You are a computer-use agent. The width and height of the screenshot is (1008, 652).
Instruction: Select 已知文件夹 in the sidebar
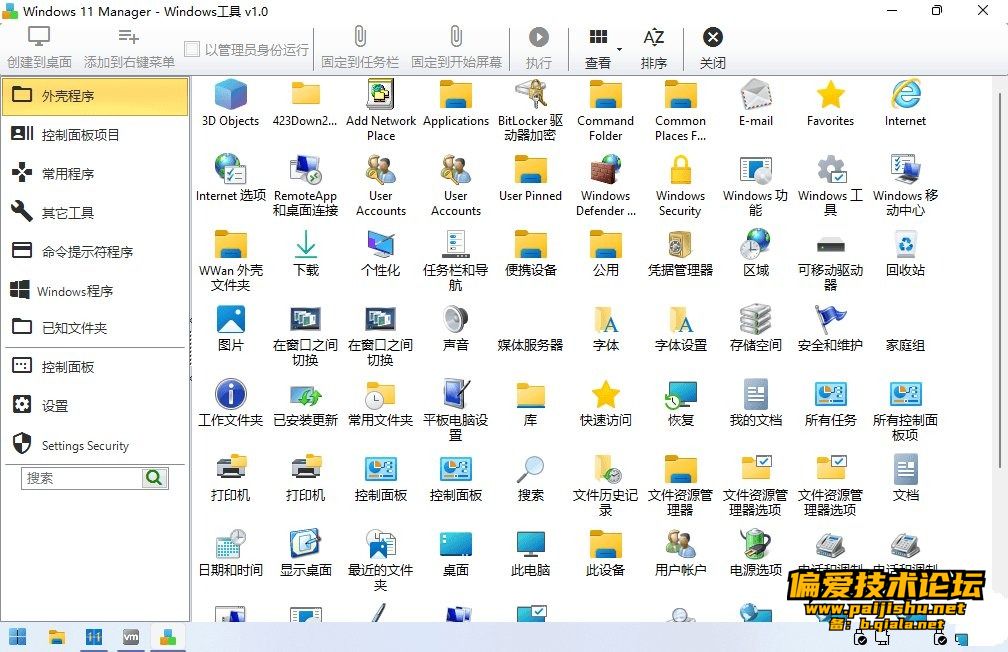[95, 328]
